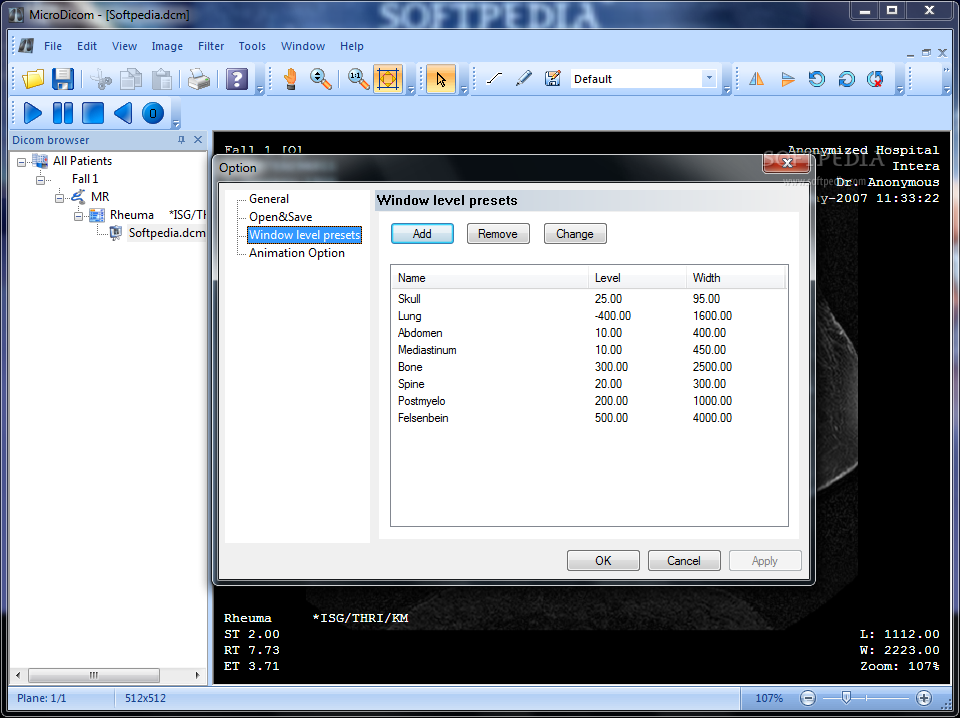960x718 pixels.
Task: Select Animation Option in tree
Action: pos(296,253)
